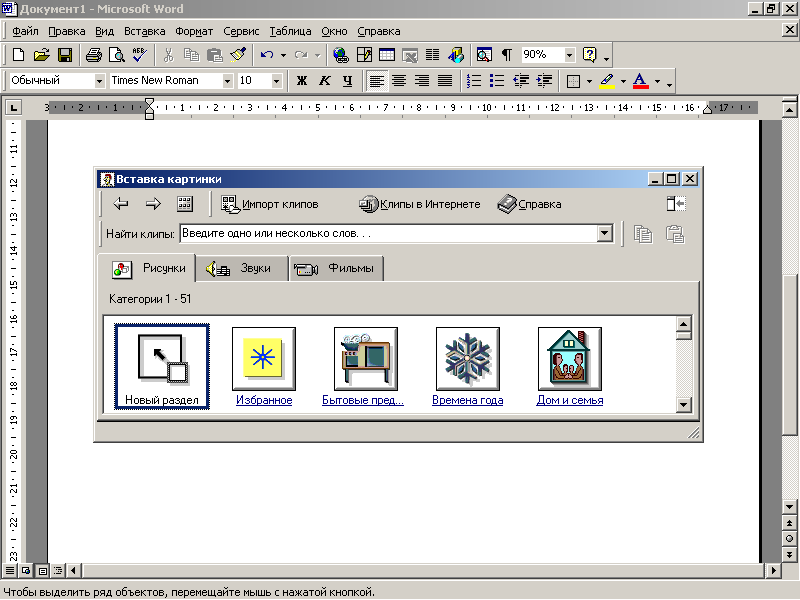Paste from clipboard in Word standard toolbar
The height and width of the screenshot is (600, 800).
click(x=215, y=55)
